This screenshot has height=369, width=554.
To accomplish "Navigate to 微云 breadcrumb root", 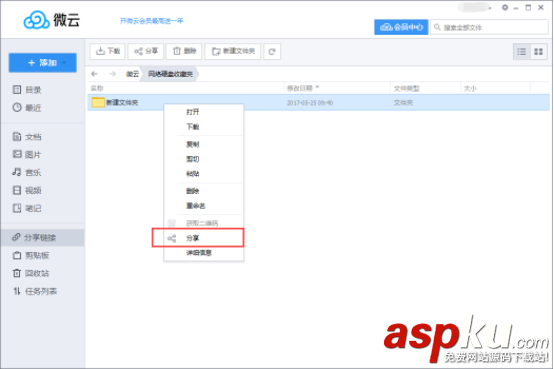I will (132, 74).
